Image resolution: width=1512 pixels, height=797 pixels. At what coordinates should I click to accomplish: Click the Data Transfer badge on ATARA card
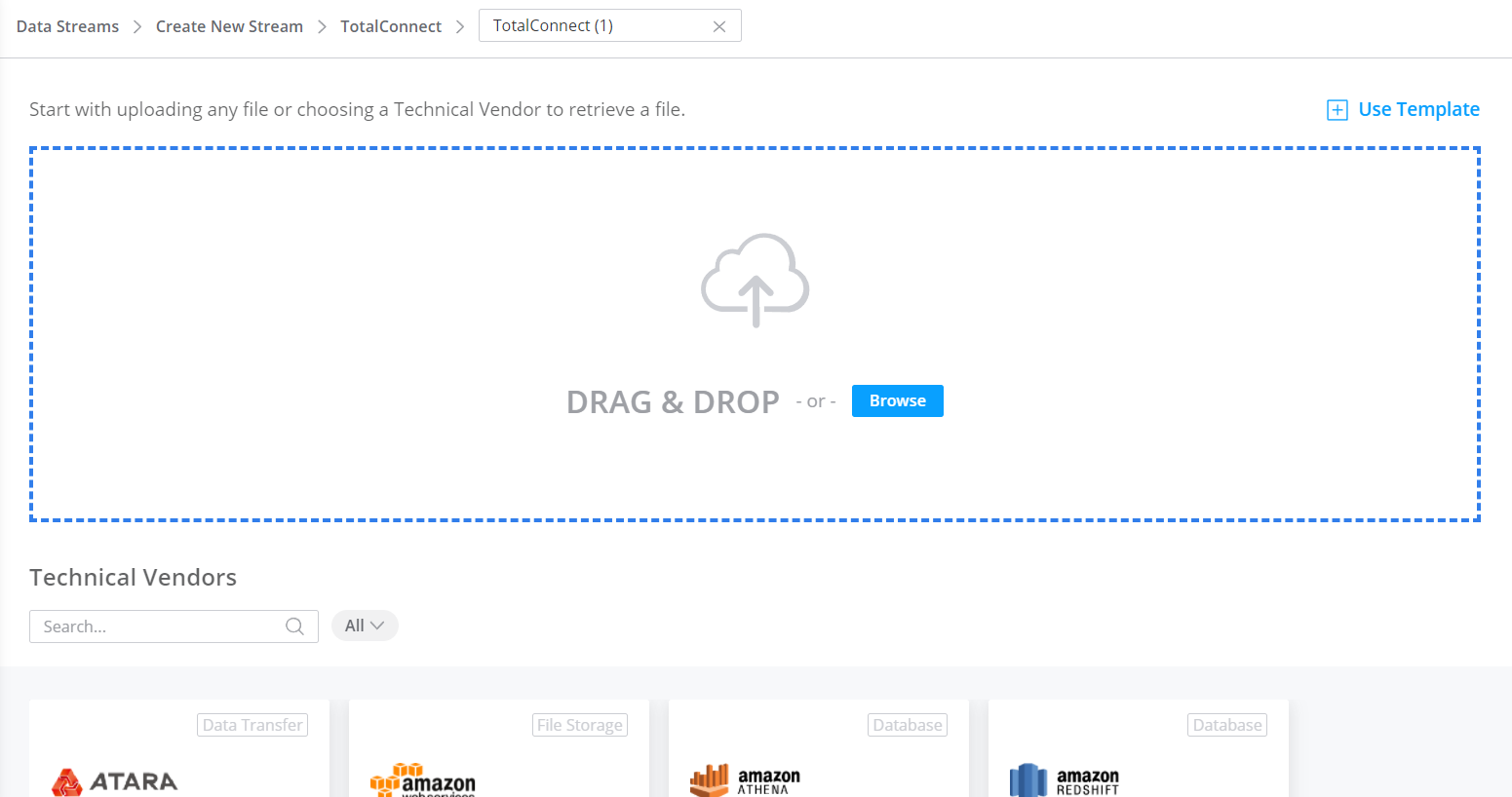pos(252,724)
